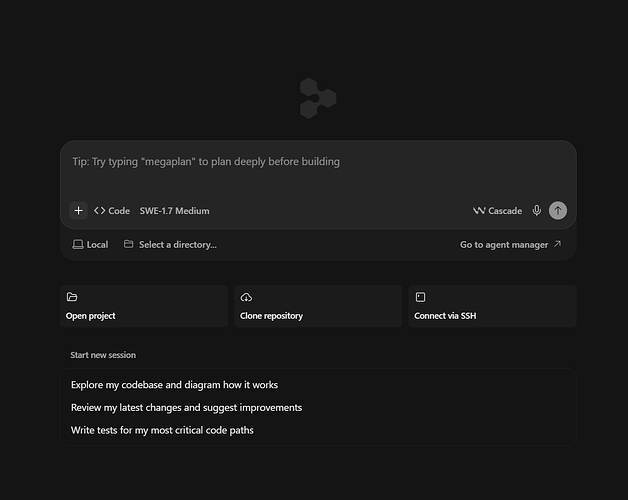Select Review my latest changes suggestion
The width and height of the screenshot is (628, 500).
pyautogui.click(x=318, y=407)
